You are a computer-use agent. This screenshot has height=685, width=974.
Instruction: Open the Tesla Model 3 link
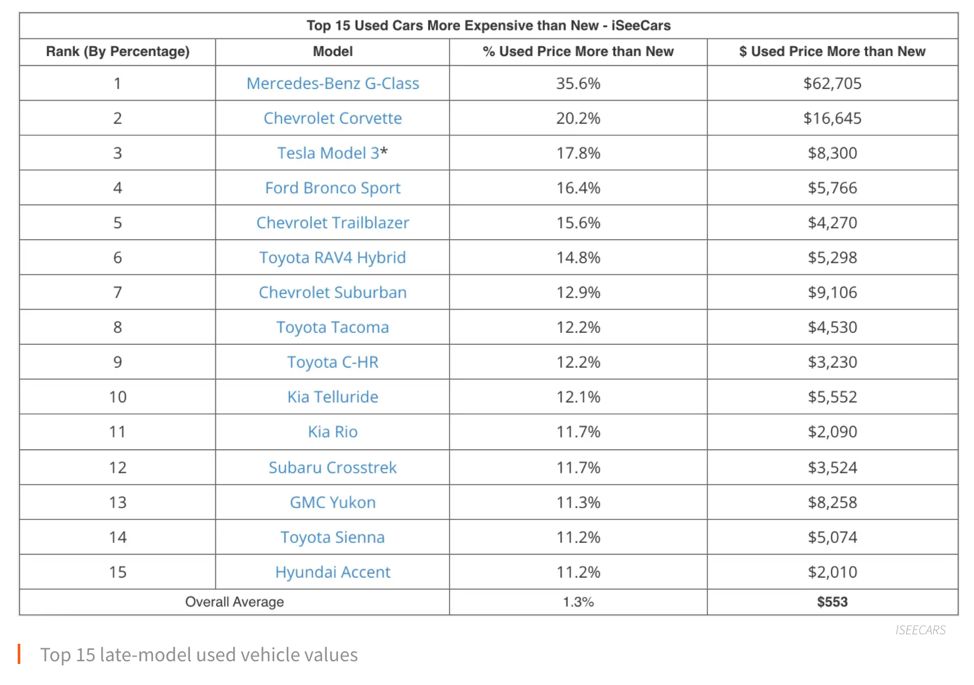pyautogui.click(x=326, y=153)
